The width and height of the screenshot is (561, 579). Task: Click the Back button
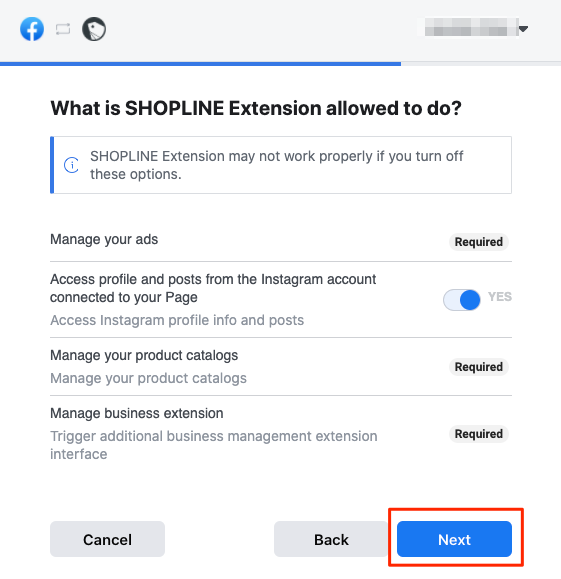(331, 539)
